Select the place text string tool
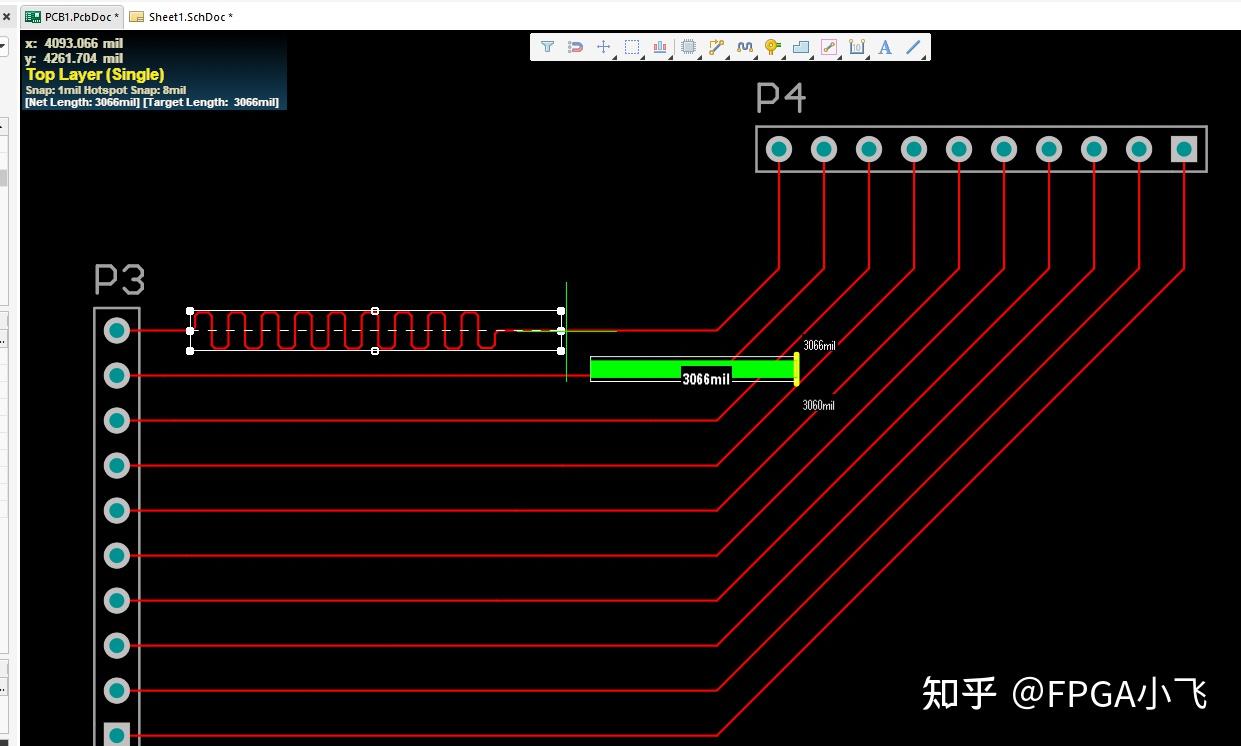This screenshot has height=746, width=1241. pyautogui.click(x=884, y=46)
